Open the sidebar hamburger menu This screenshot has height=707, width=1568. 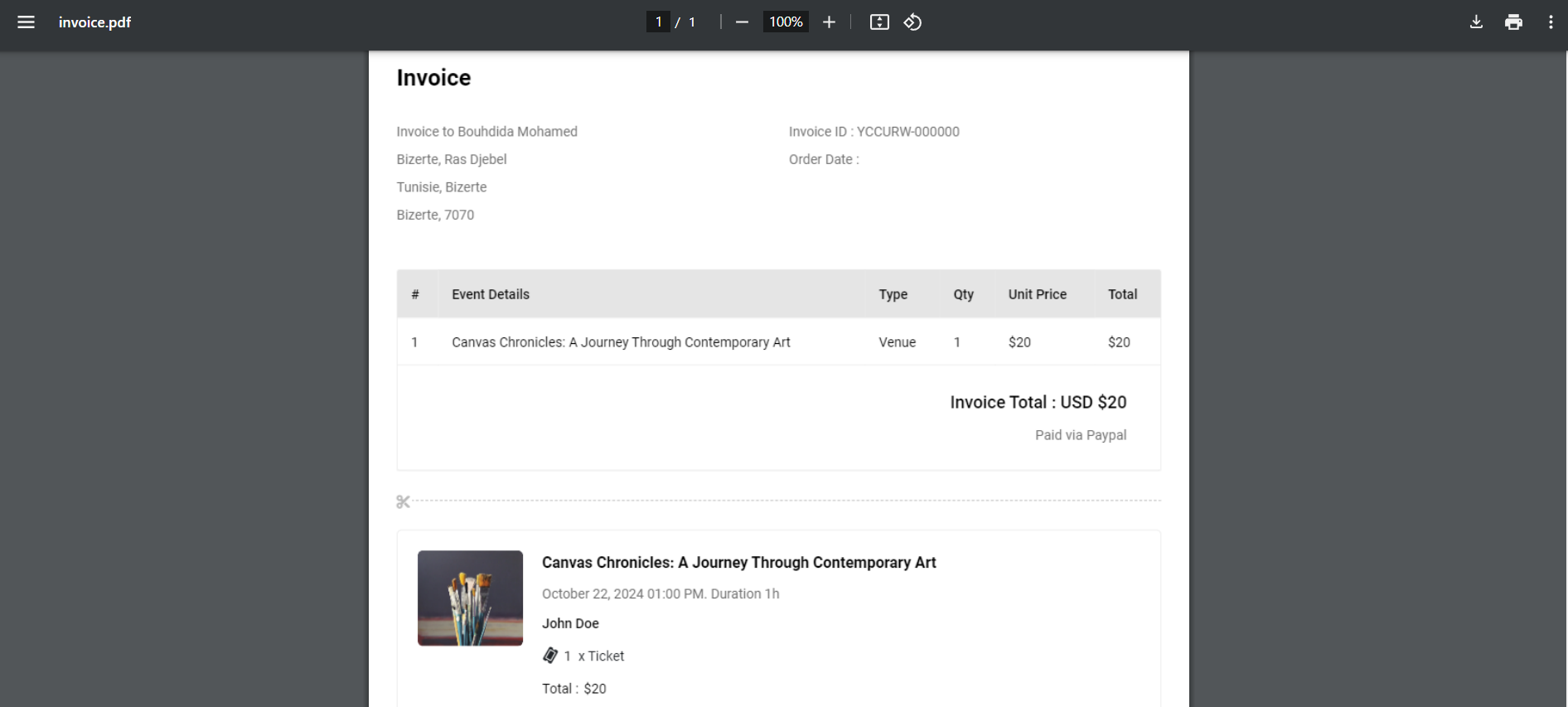coord(26,22)
